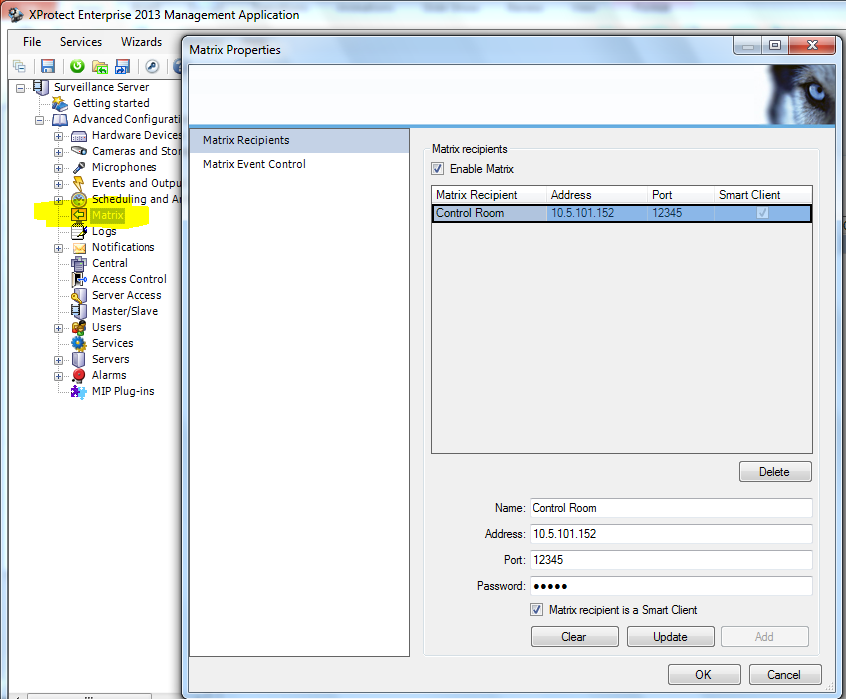Click the Getting started icon
The height and width of the screenshot is (699, 846).
[60, 103]
